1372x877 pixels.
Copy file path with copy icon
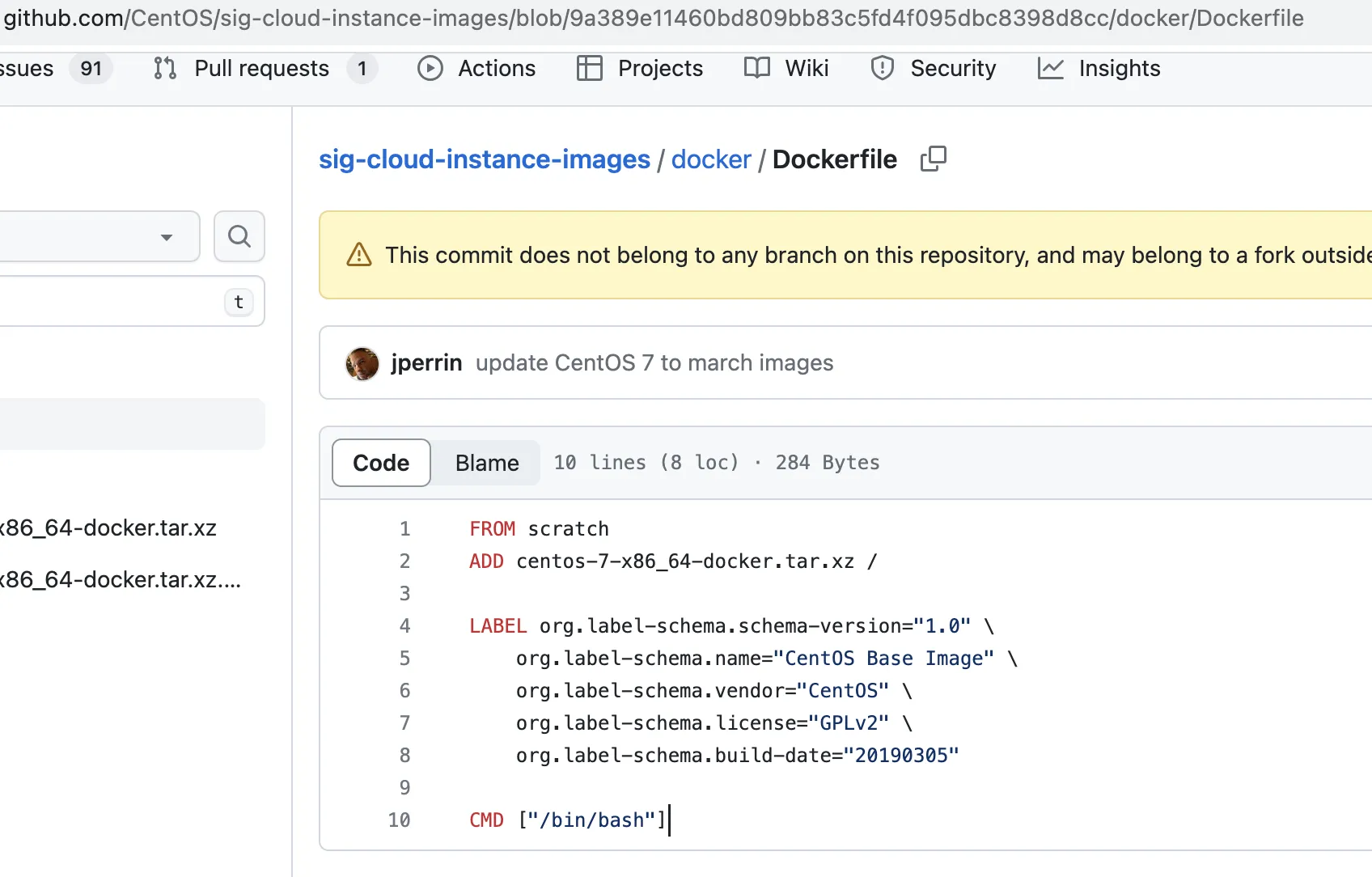pos(934,159)
